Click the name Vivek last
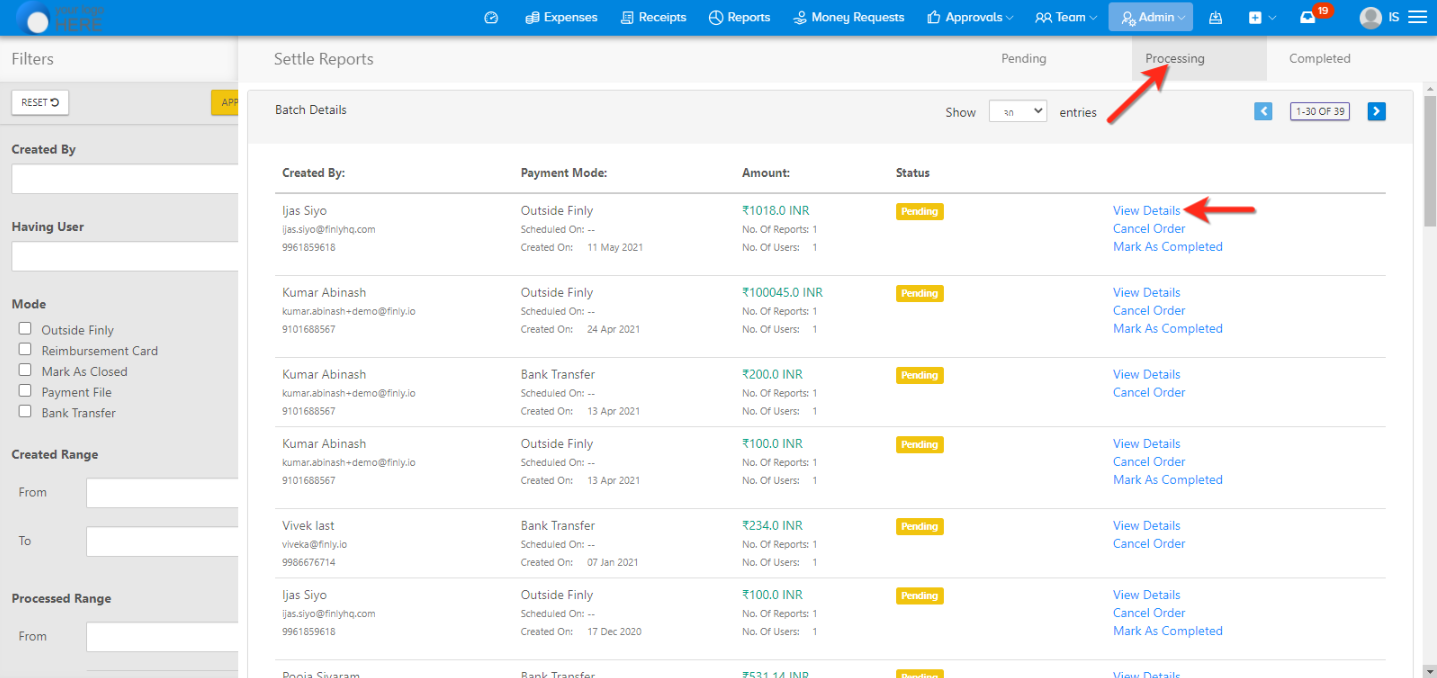 coord(308,526)
